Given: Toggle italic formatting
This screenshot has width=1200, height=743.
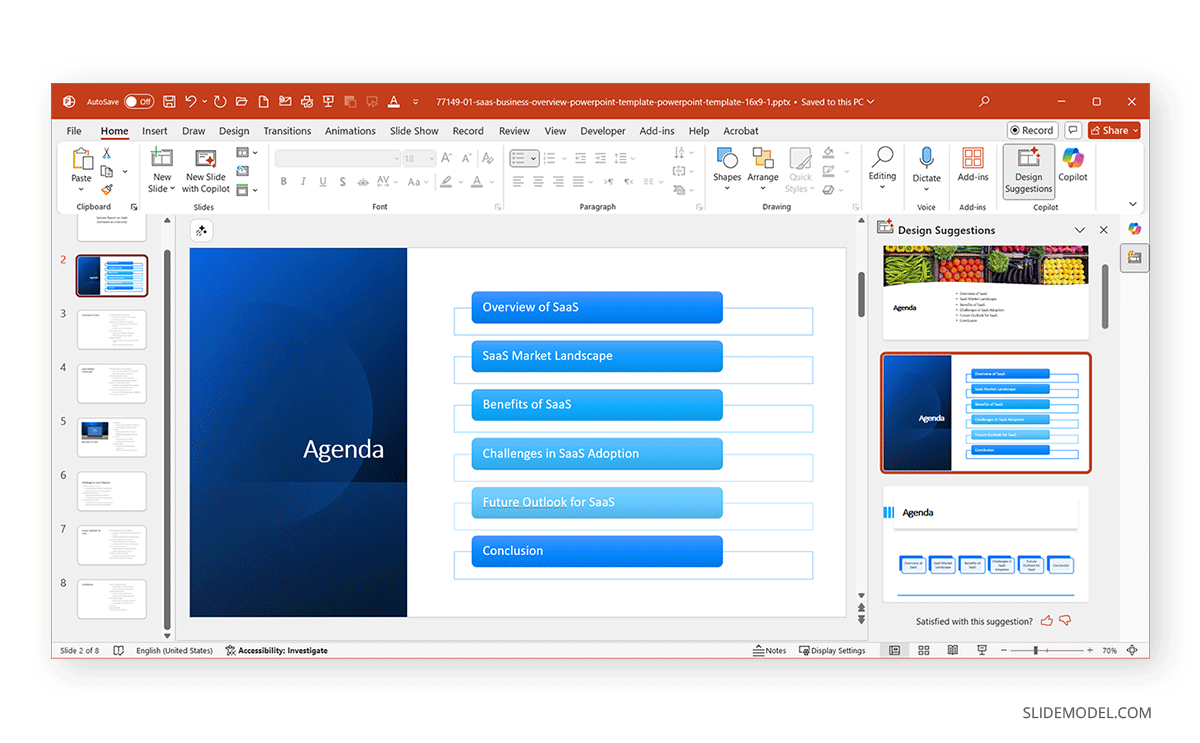Looking at the screenshot, I should click(303, 181).
